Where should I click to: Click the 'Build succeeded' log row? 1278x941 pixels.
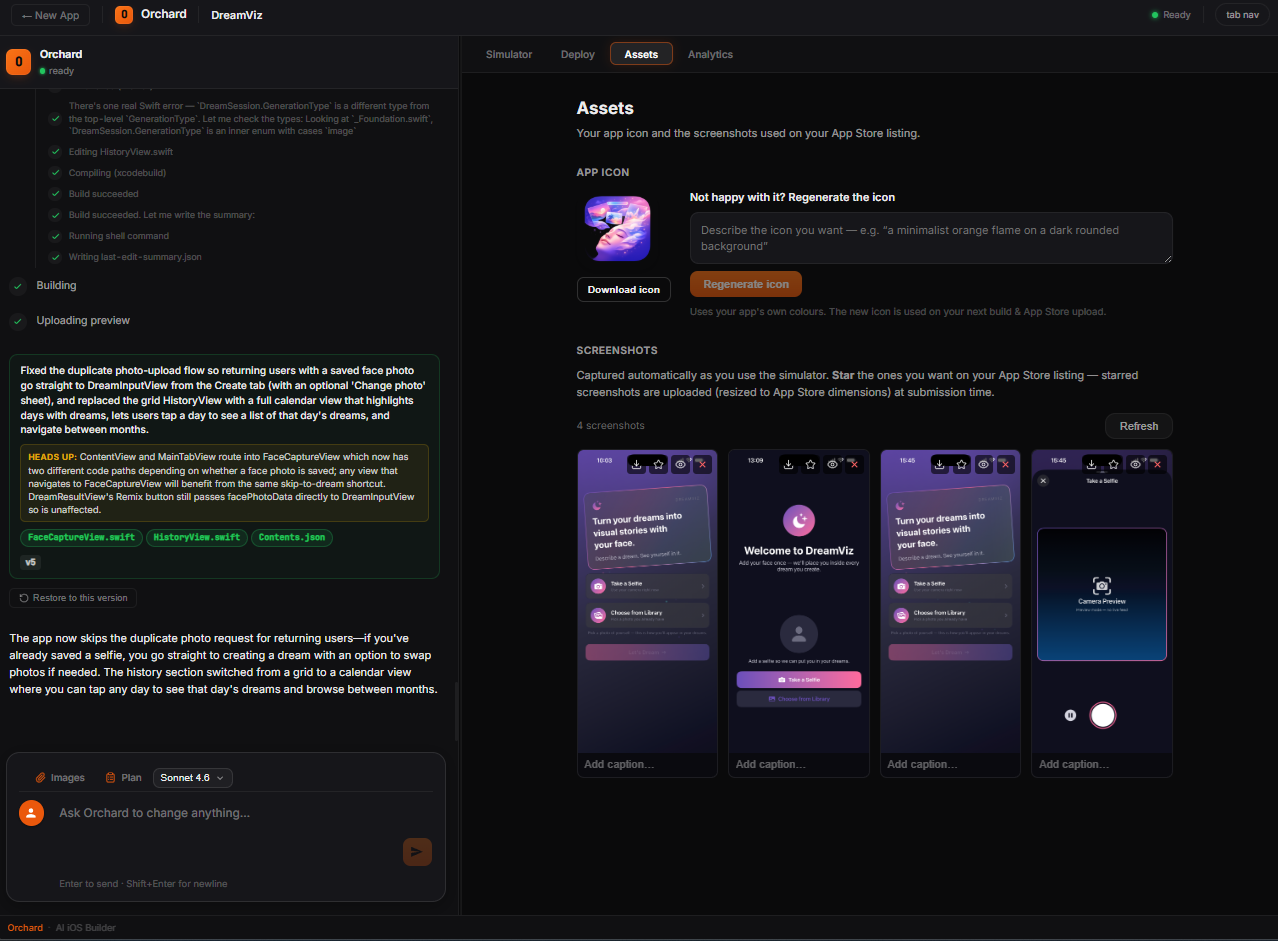pyautogui.click(x=103, y=194)
